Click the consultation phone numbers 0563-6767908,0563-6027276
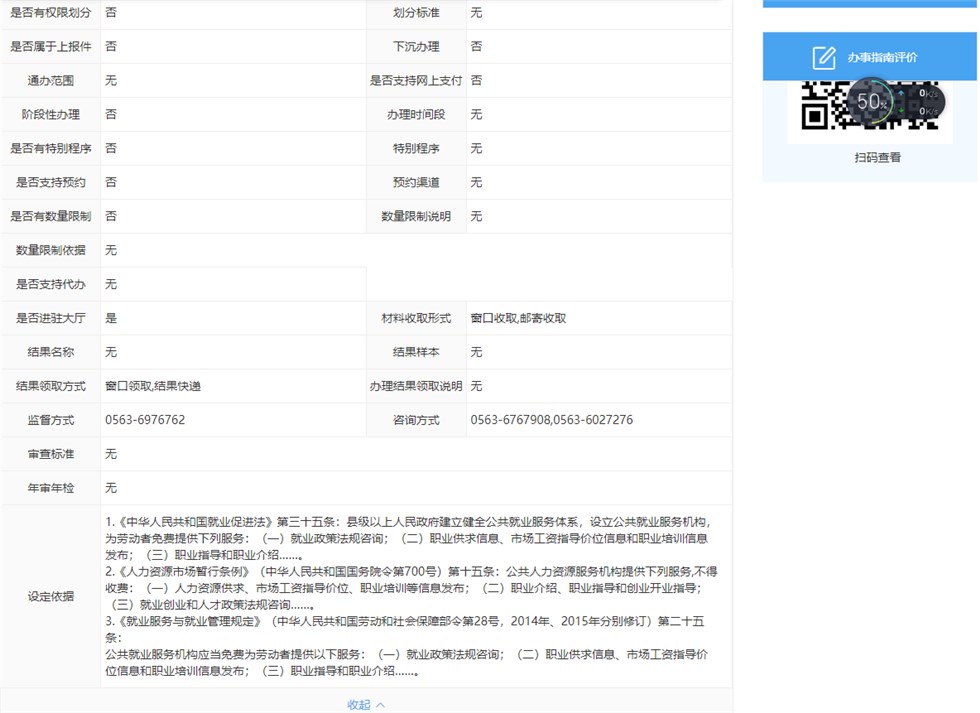 coord(551,420)
